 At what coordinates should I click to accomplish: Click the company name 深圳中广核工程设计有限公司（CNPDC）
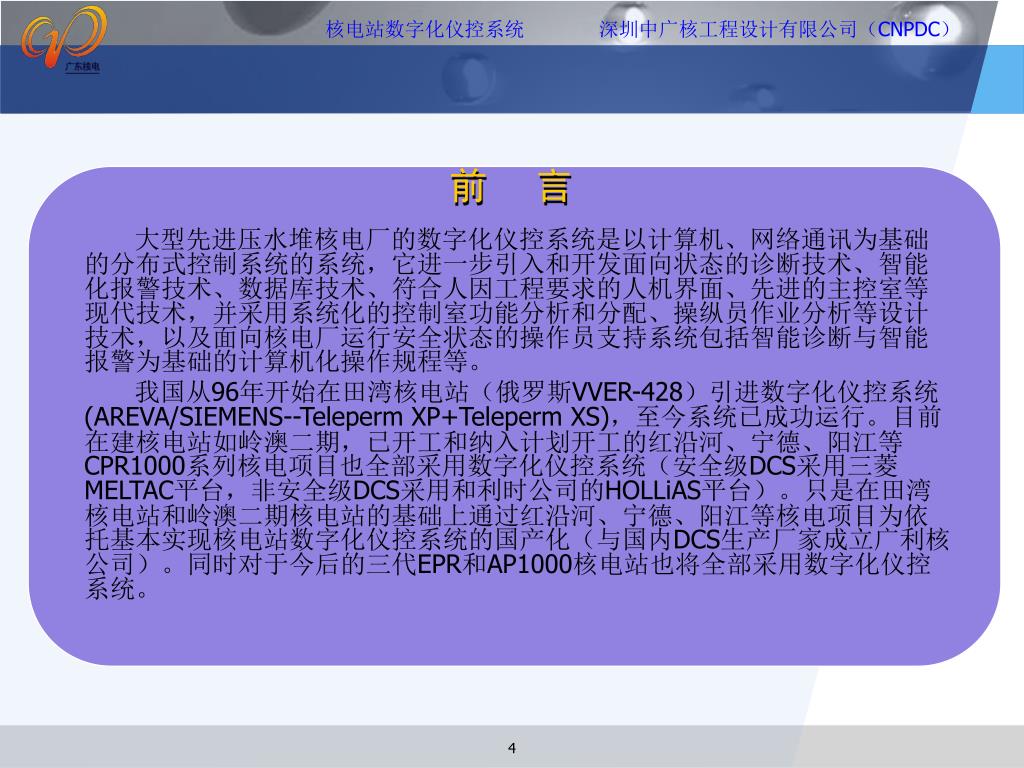pyautogui.click(x=776, y=29)
